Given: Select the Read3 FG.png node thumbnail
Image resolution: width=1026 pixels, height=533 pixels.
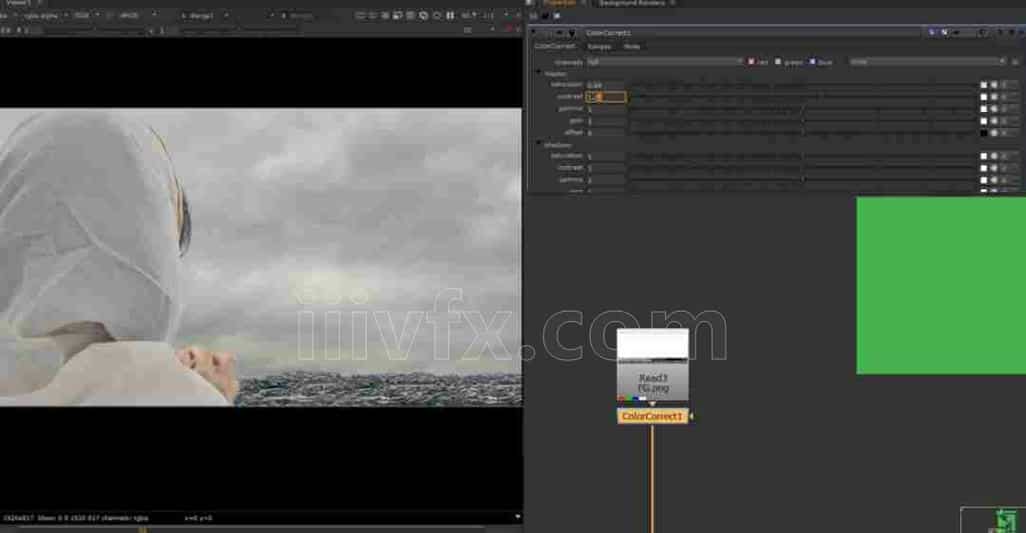Looking at the screenshot, I should point(652,365).
